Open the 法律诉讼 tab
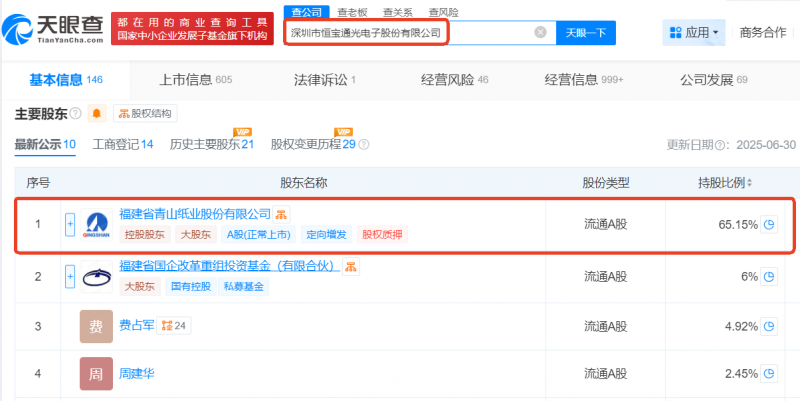 [324, 80]
